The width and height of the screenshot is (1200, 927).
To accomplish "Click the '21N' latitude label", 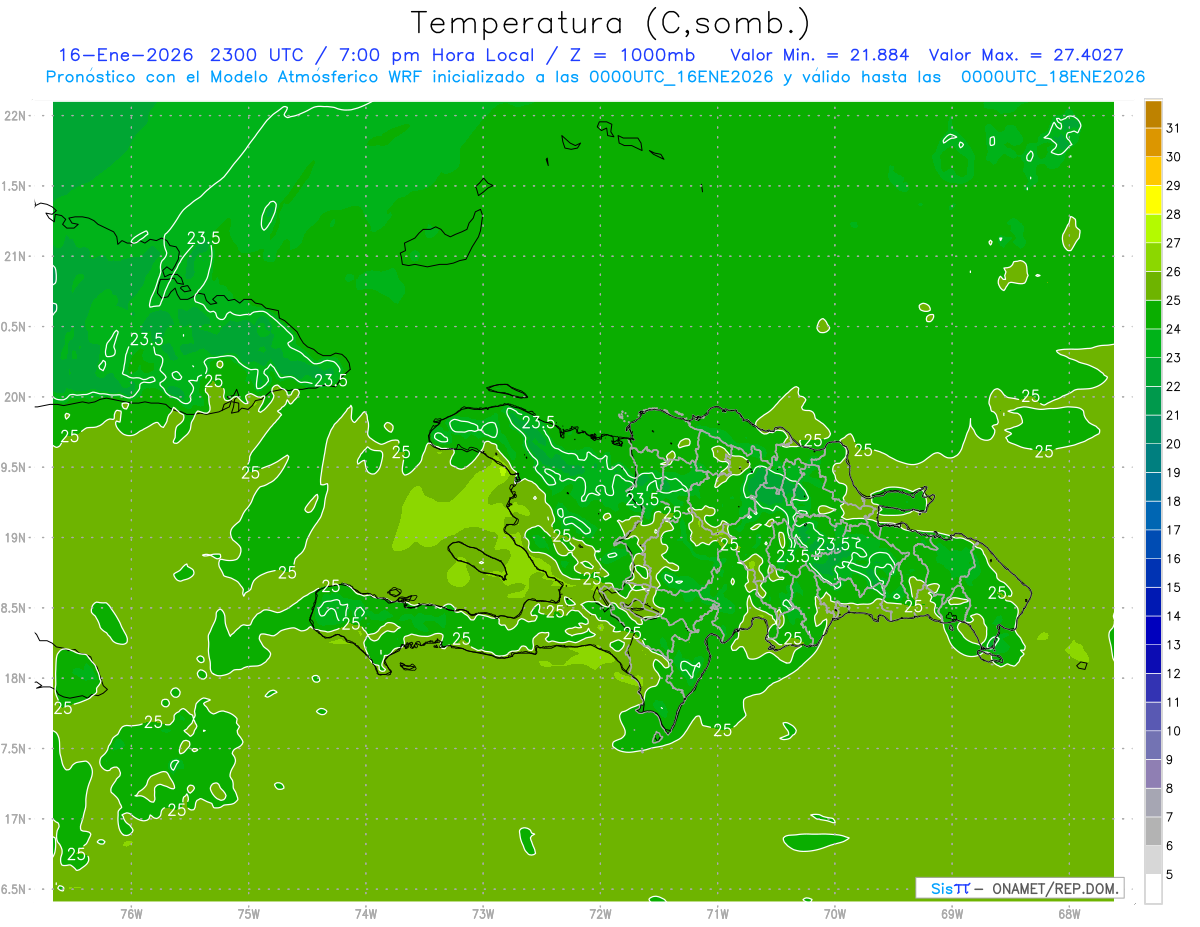I will tap(17, 256).
